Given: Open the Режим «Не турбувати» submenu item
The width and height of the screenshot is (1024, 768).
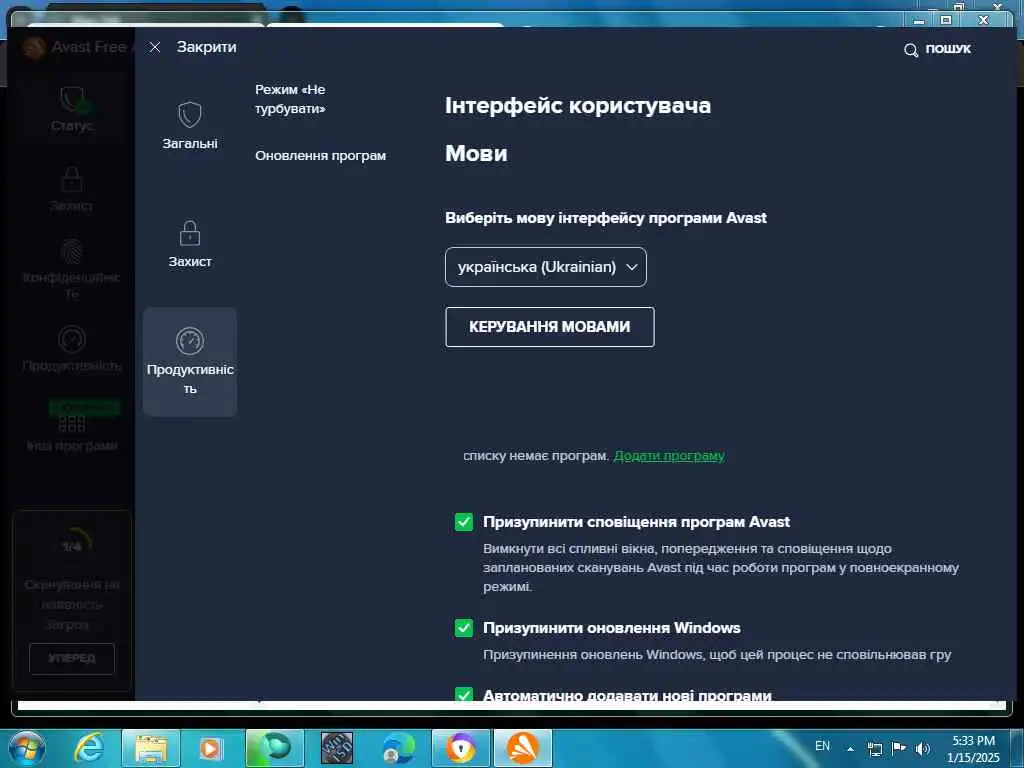Looking at the screenshot, I should click(x=290, y=99).
